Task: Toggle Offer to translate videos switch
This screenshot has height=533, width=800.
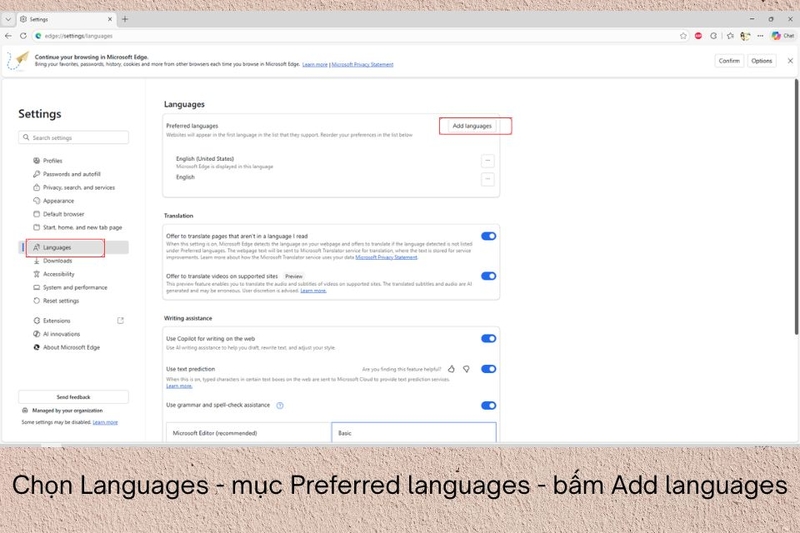Action: [x=488, y=276]
